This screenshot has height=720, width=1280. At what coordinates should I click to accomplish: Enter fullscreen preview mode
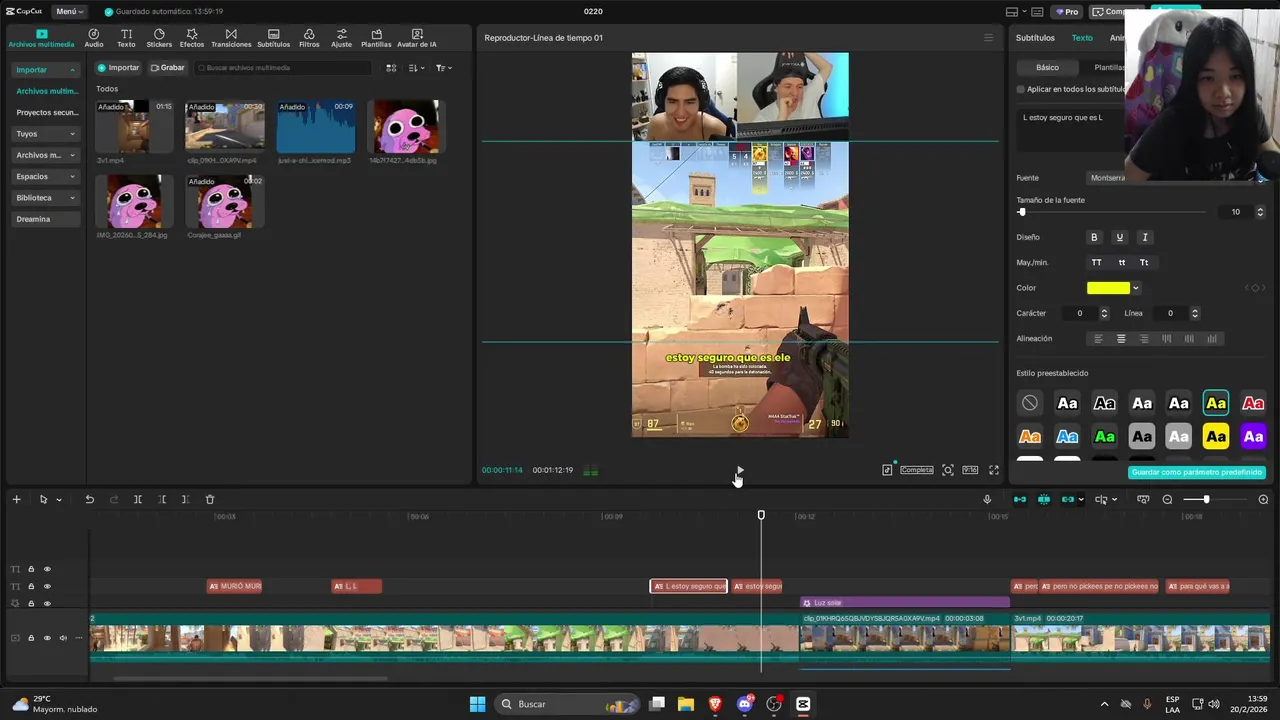[x=994, y=470]
